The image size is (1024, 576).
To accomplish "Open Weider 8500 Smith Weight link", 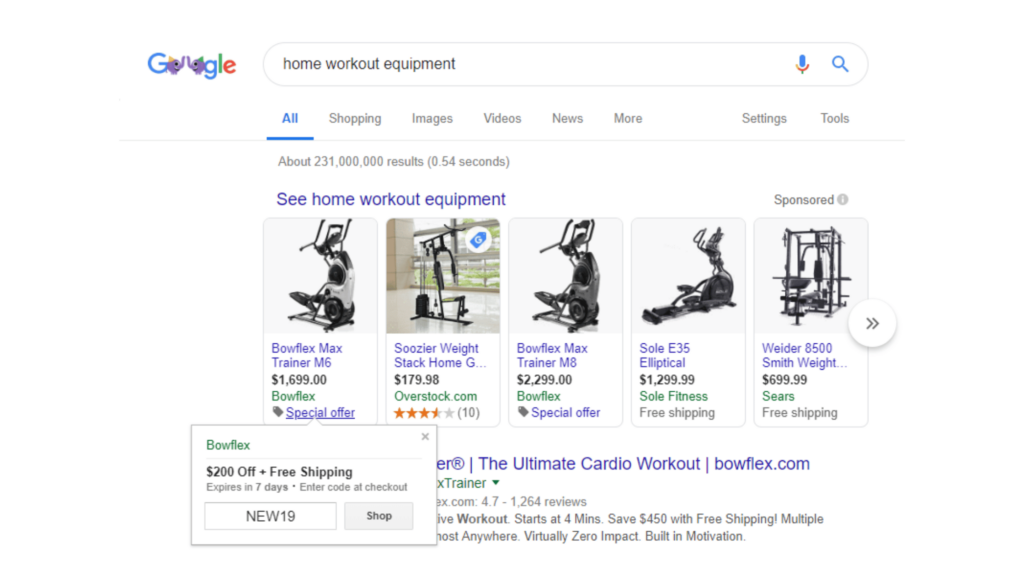I will [x=804, y=355].
